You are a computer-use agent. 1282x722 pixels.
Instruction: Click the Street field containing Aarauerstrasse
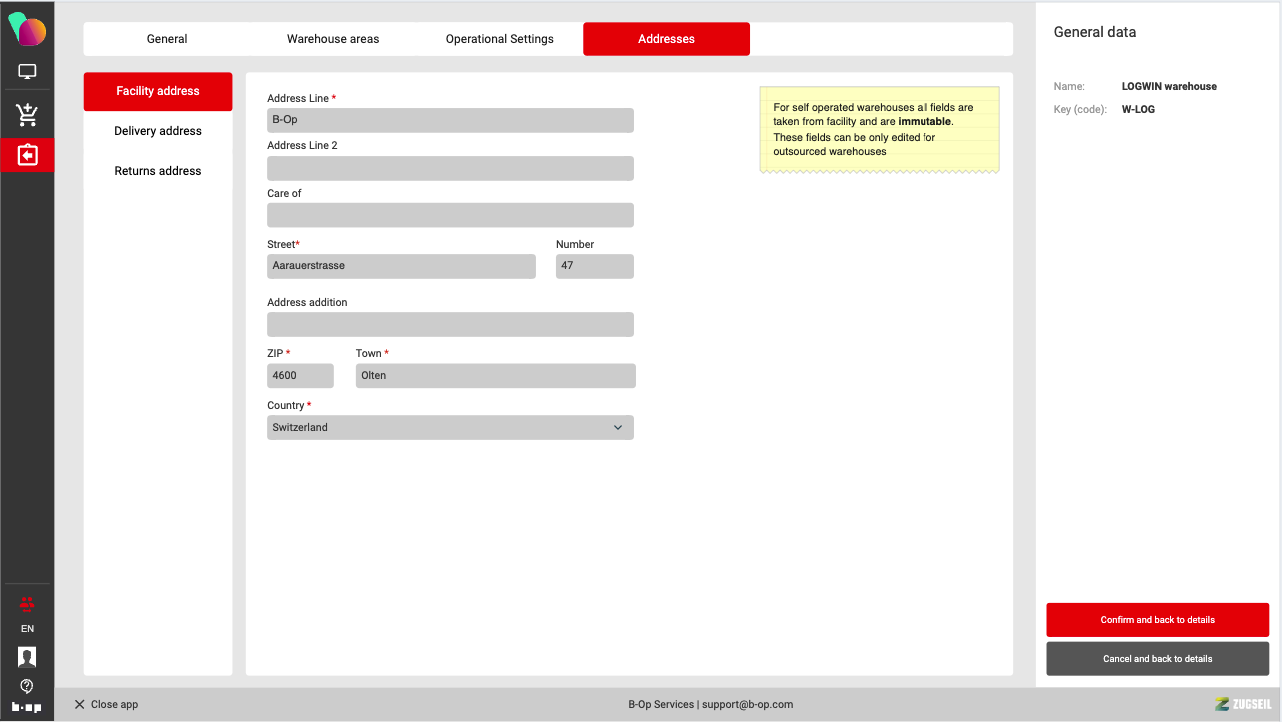tap(401, 266)
